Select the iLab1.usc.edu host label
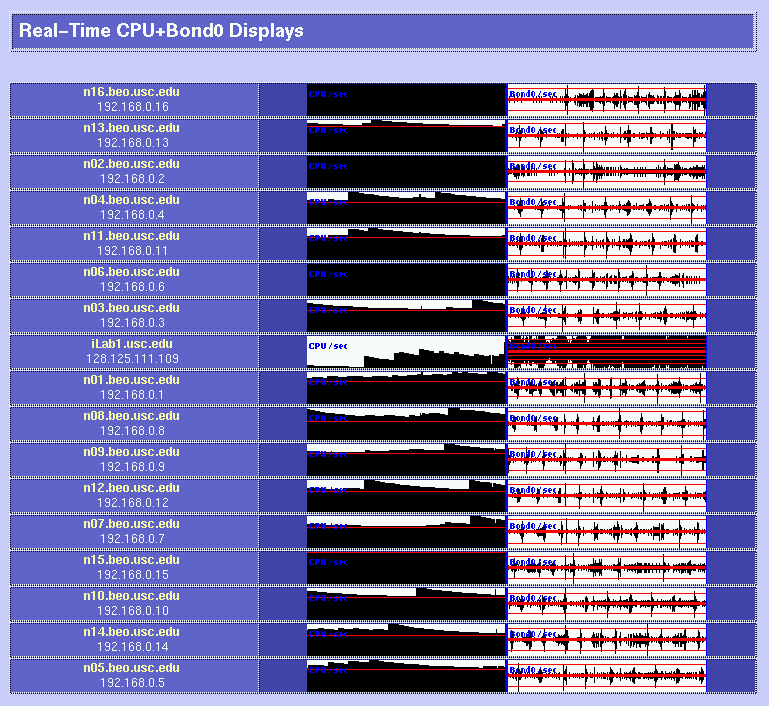Image resolution: width=769 pixels, height=706 pixels. click(x=132, y=344)
